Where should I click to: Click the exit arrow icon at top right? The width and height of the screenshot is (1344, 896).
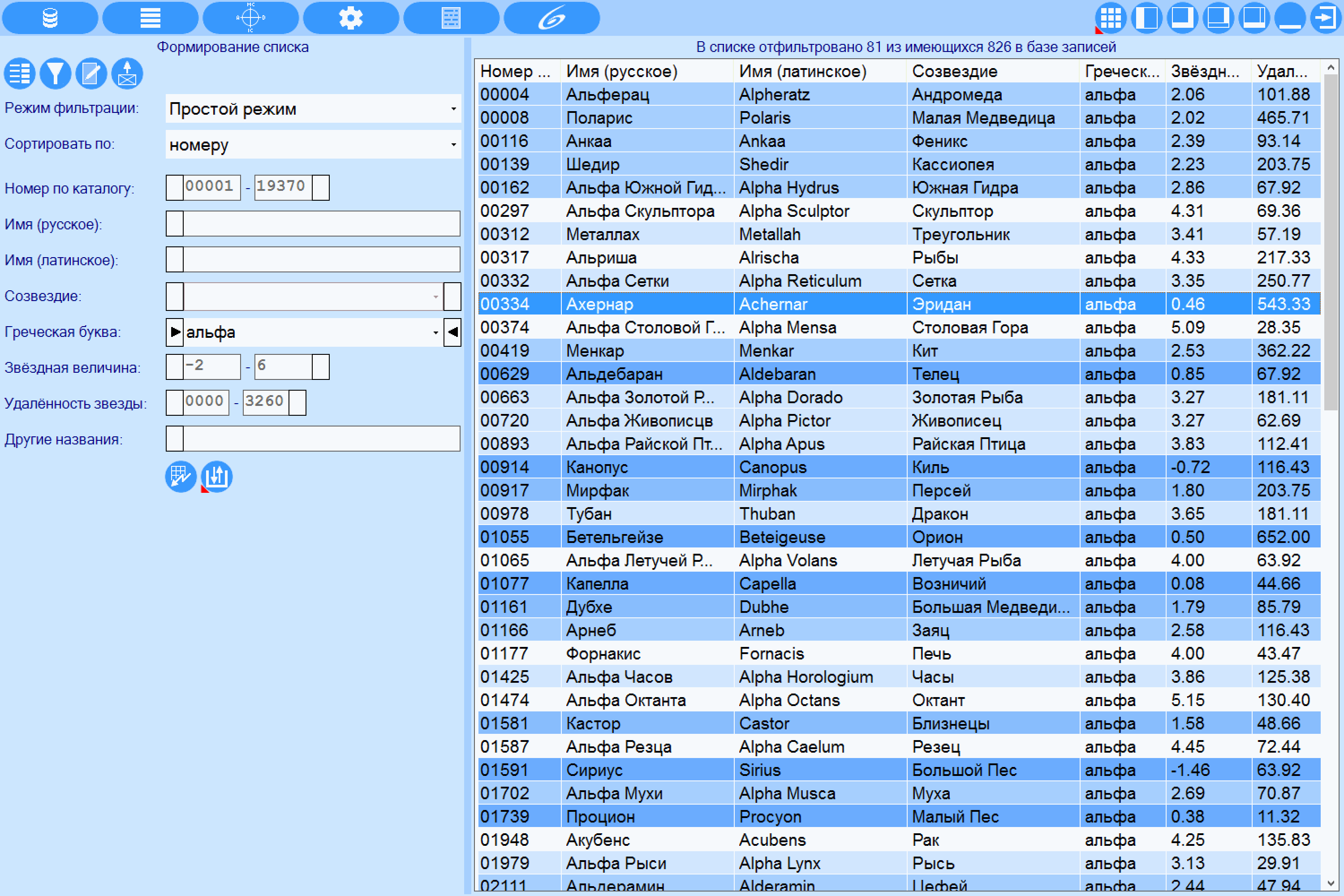click(x=1326, y=18)
